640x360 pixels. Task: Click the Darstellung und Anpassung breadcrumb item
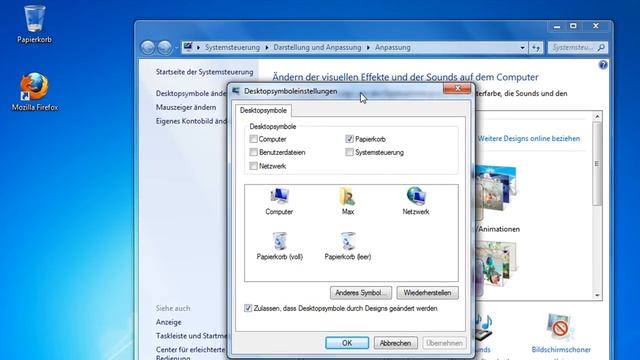coord(317,47)
